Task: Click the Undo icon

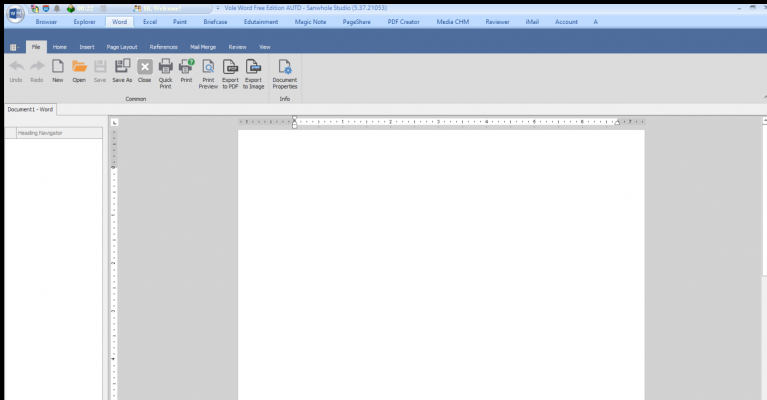Action: pyautogui.click(x=16, y=66)
